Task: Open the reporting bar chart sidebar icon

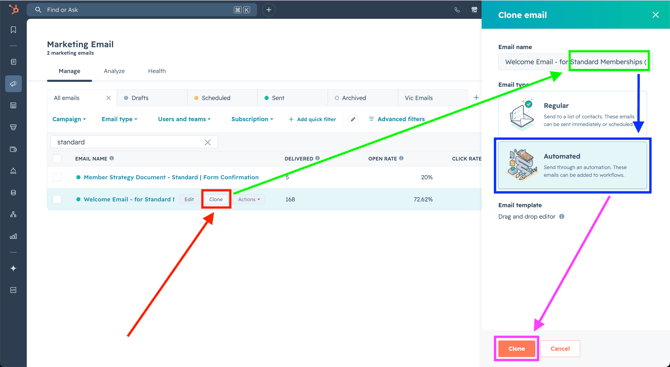Action: (13, 236)
